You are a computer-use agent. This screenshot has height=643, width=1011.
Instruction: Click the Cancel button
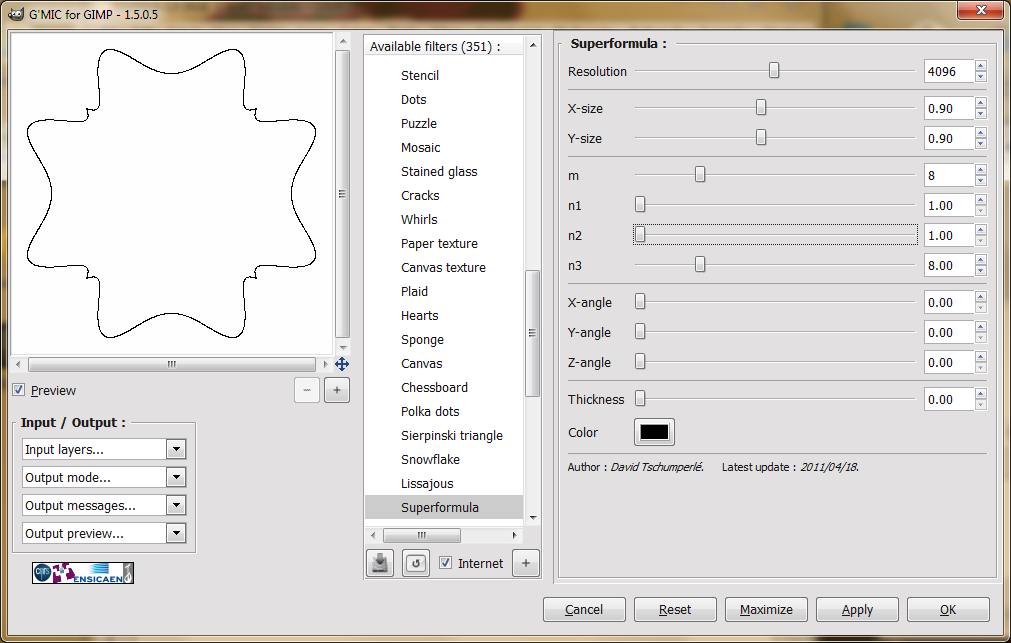tap(584, 609)
